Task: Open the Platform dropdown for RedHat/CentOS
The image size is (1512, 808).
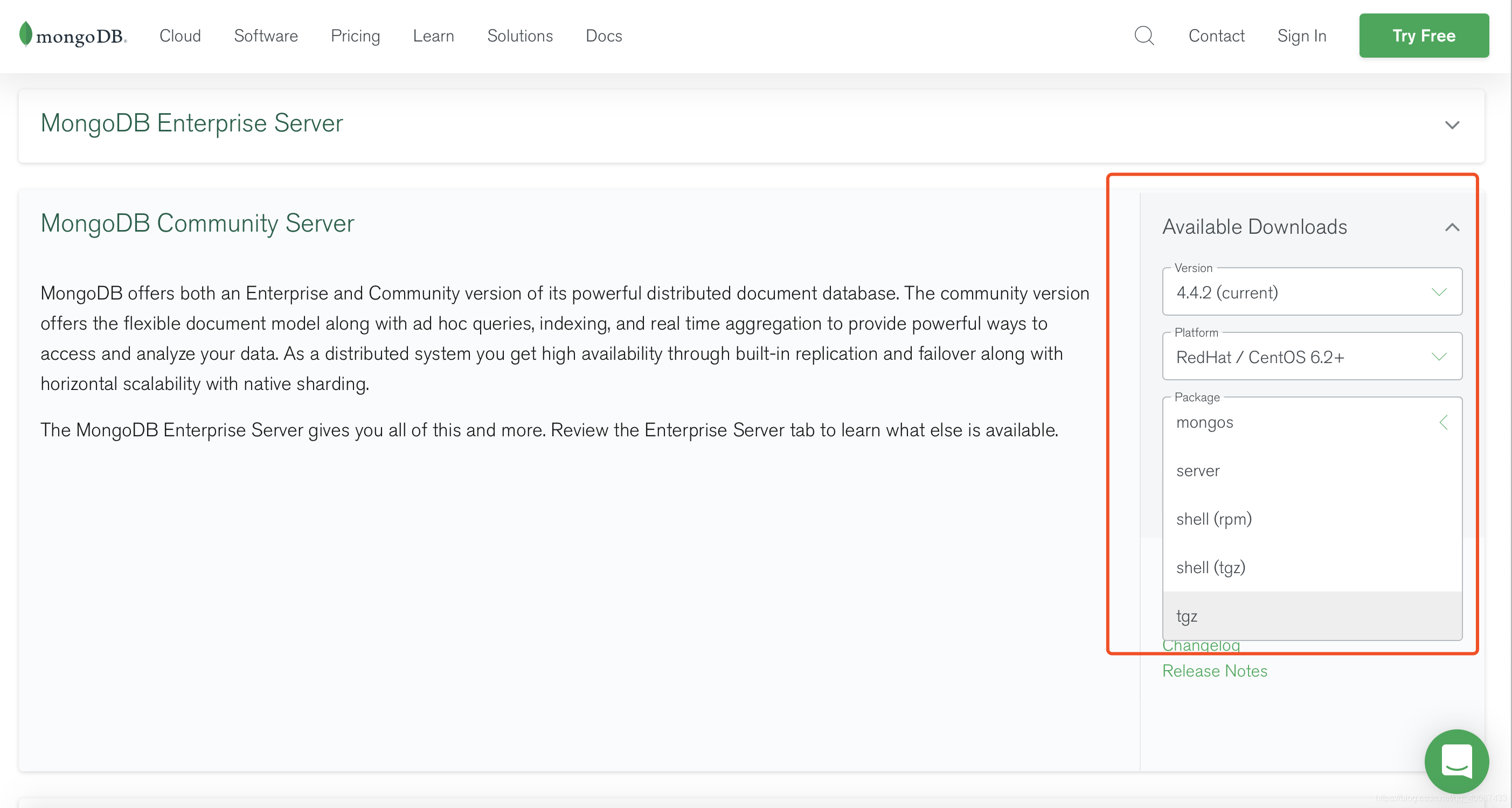Action: coord(1313,357)
